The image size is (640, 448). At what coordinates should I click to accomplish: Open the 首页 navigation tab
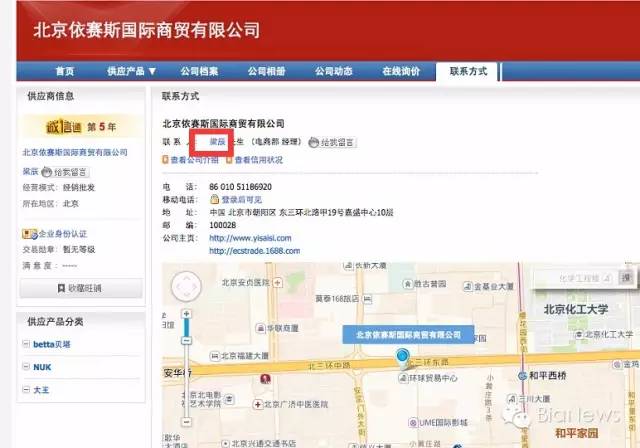[x=64, y=71]
